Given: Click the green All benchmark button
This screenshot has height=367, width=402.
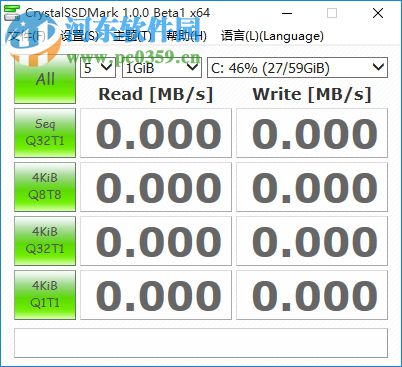Looking at the screenshot, I should pos(45,79).
